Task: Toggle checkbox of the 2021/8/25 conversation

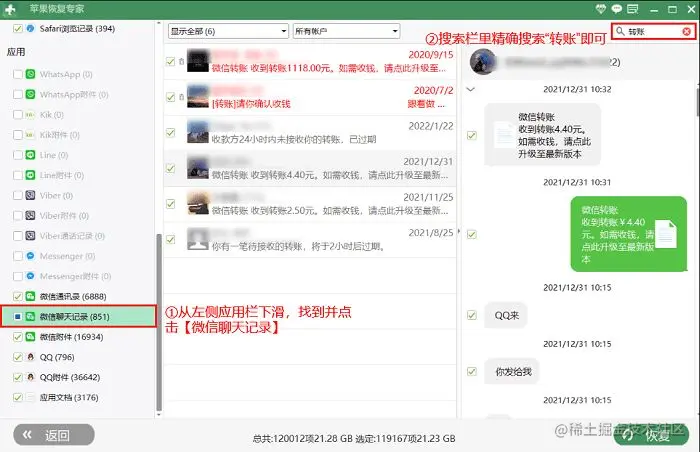Action: 171,239
